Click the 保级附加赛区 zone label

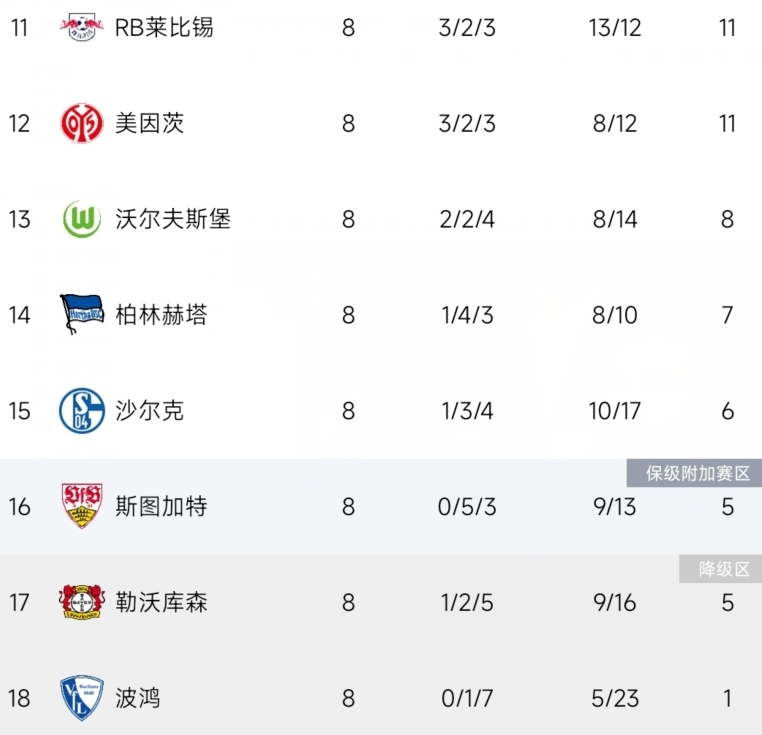693,473
